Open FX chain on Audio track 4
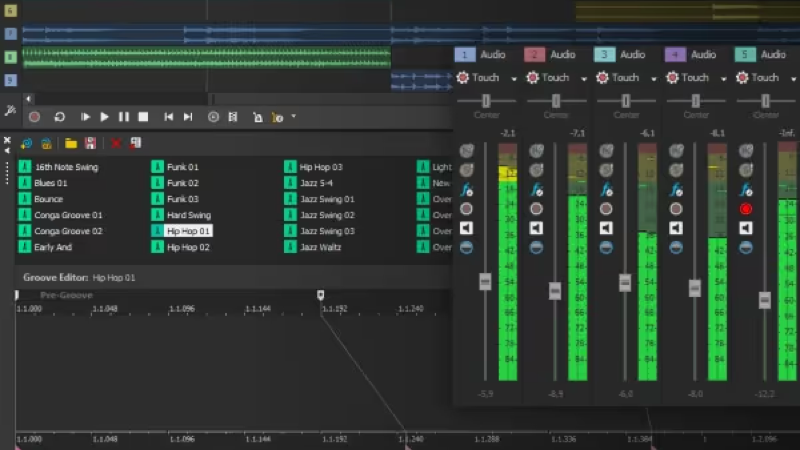 click(676, 190)
